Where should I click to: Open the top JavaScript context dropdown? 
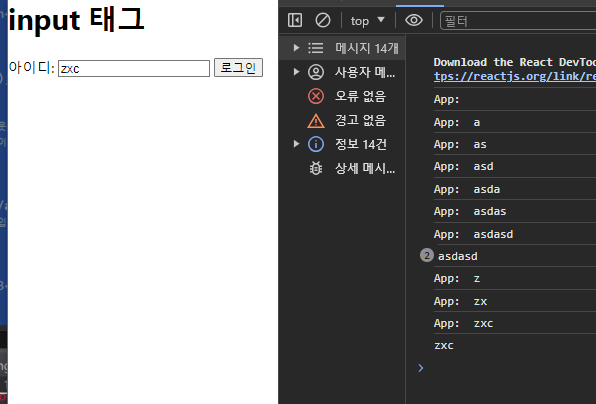tap(368, 21)
